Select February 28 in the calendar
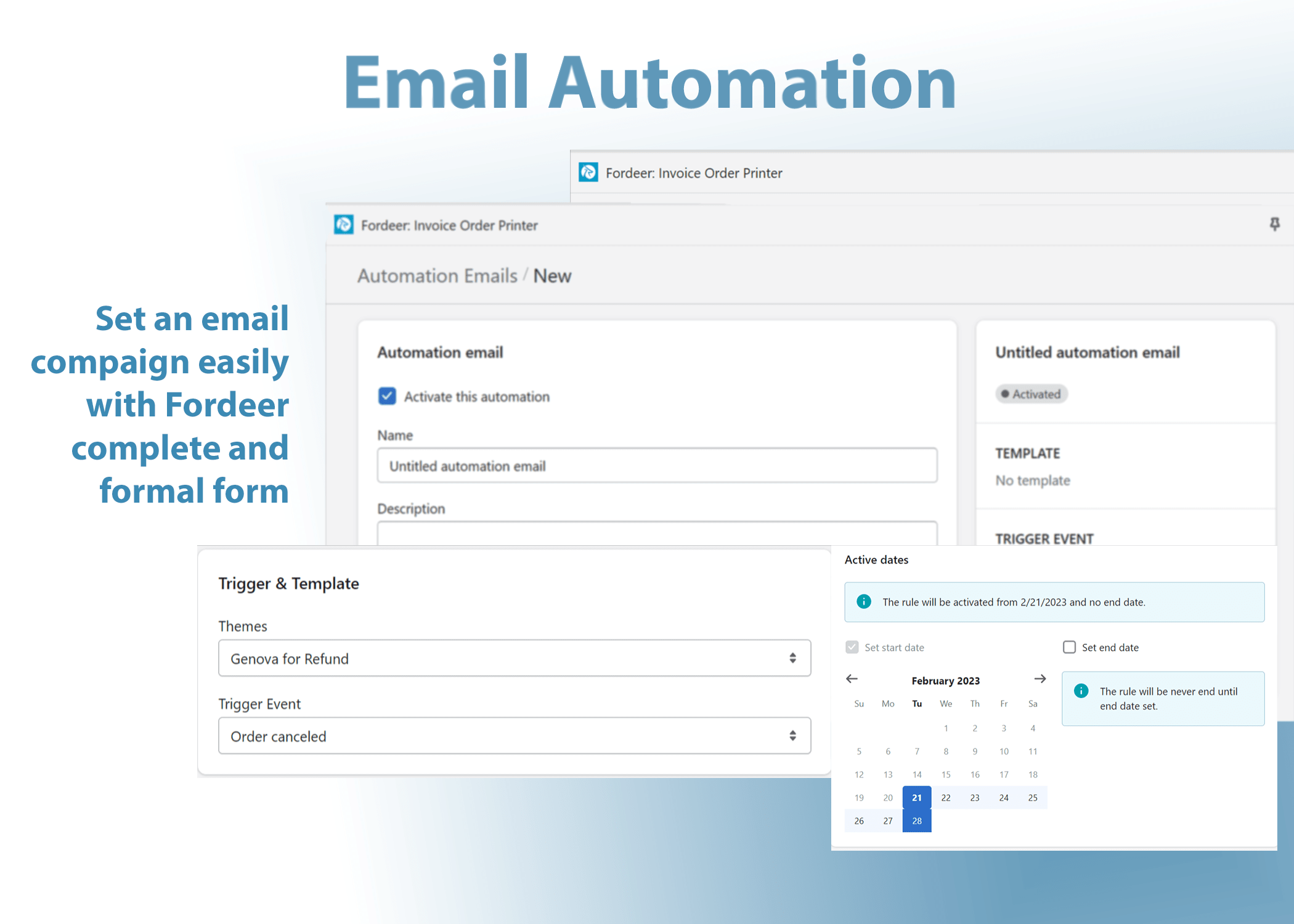 tap(917, 821)
